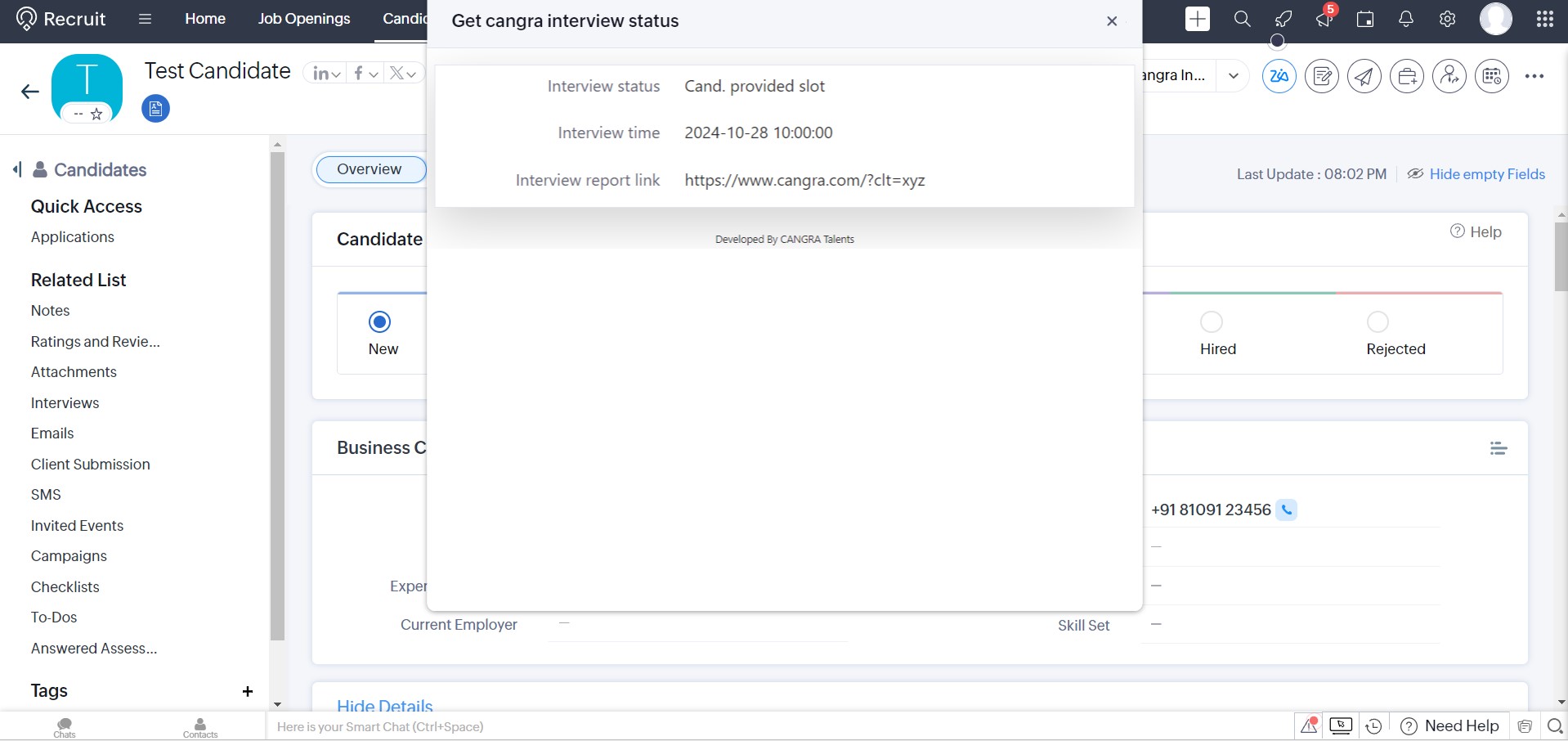This screenshot has width=1568, height=741.
Task: Close the Get cangra interview status dialog
Action: coord(1112,21)
